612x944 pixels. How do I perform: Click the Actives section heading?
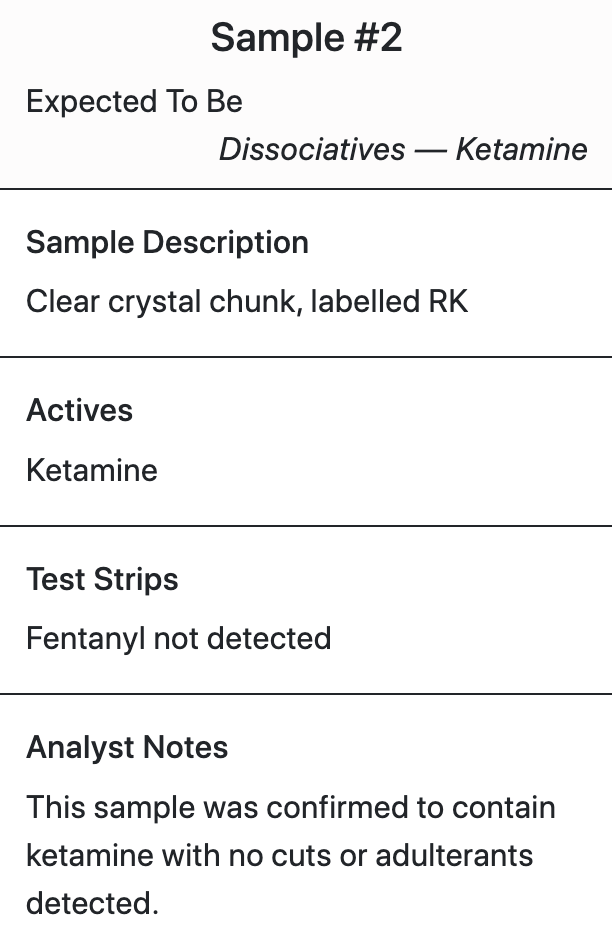(x=79, y=411)
